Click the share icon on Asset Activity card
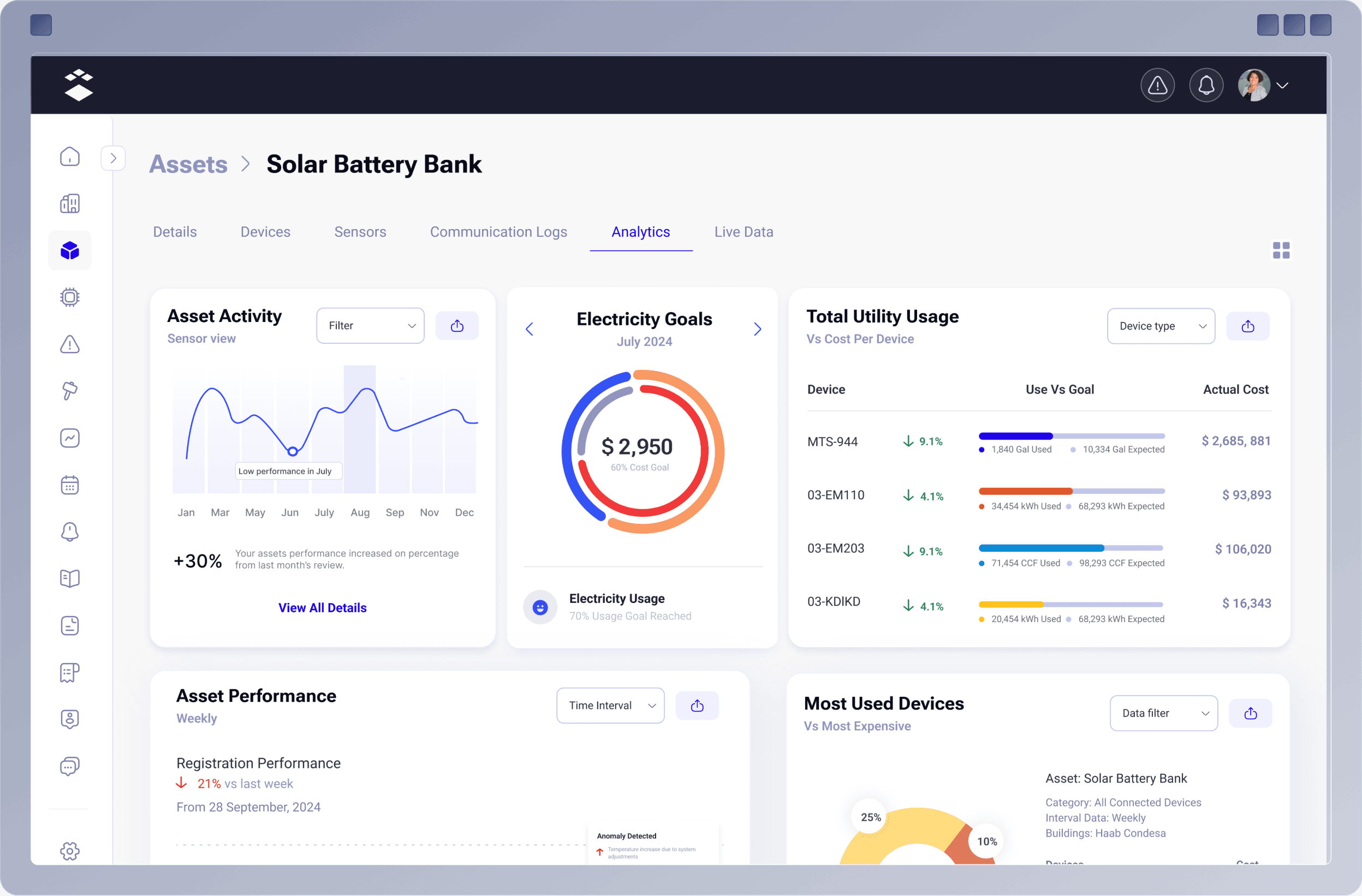This screenshot has width=1362, height=896. 457,325
